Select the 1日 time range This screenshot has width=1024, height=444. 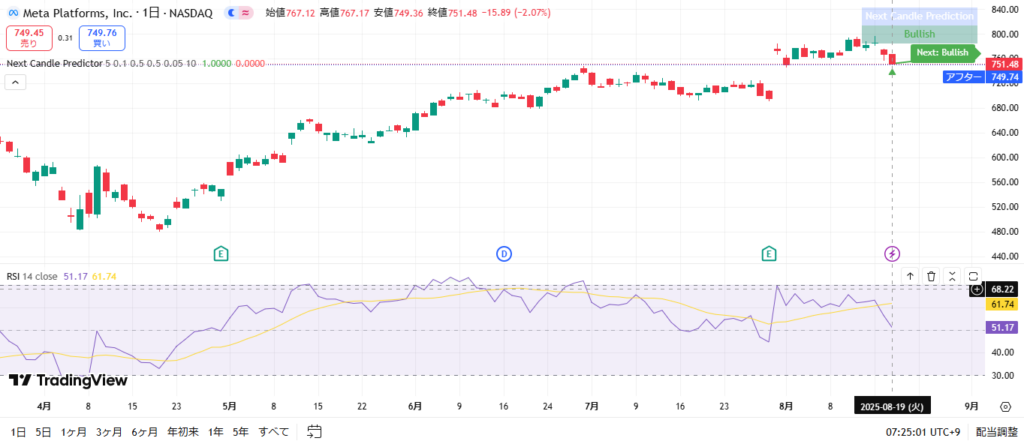point(18,432)
